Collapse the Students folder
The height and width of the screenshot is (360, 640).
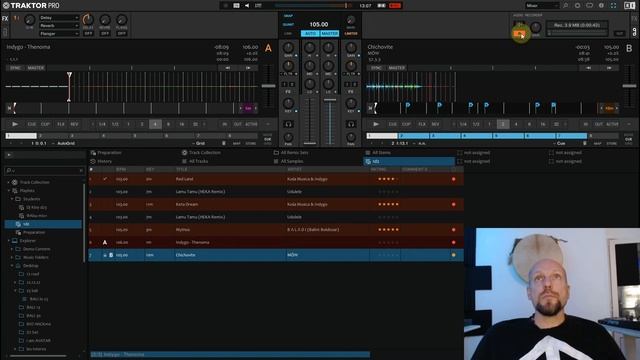(12, 199)
